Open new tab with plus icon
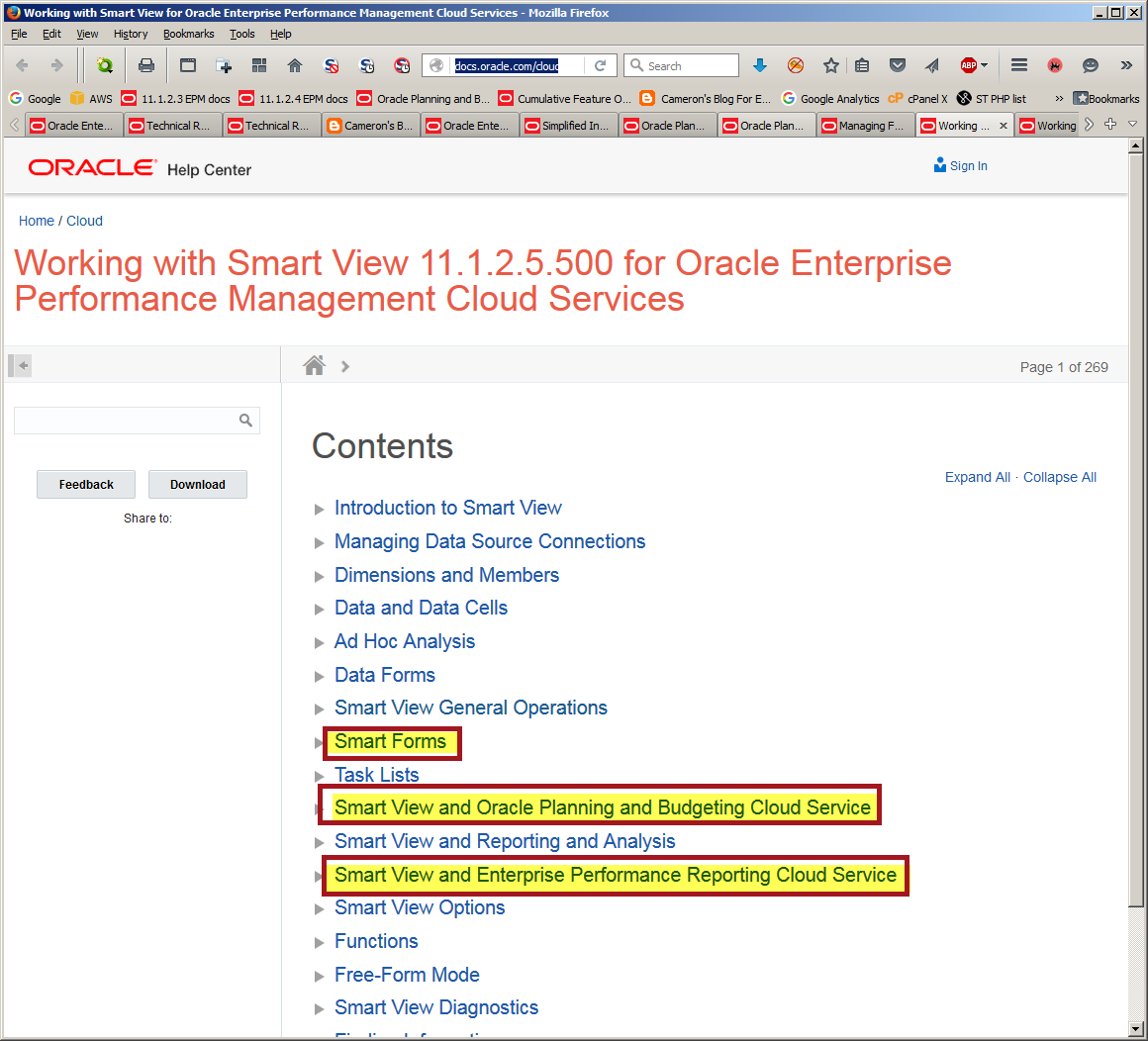Screen dimensions: 1148x1041 1110,125
